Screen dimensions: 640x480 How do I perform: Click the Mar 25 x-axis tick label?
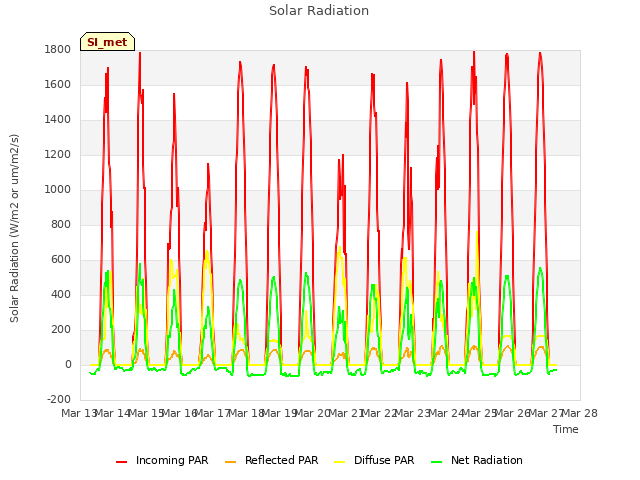[480, 413]
